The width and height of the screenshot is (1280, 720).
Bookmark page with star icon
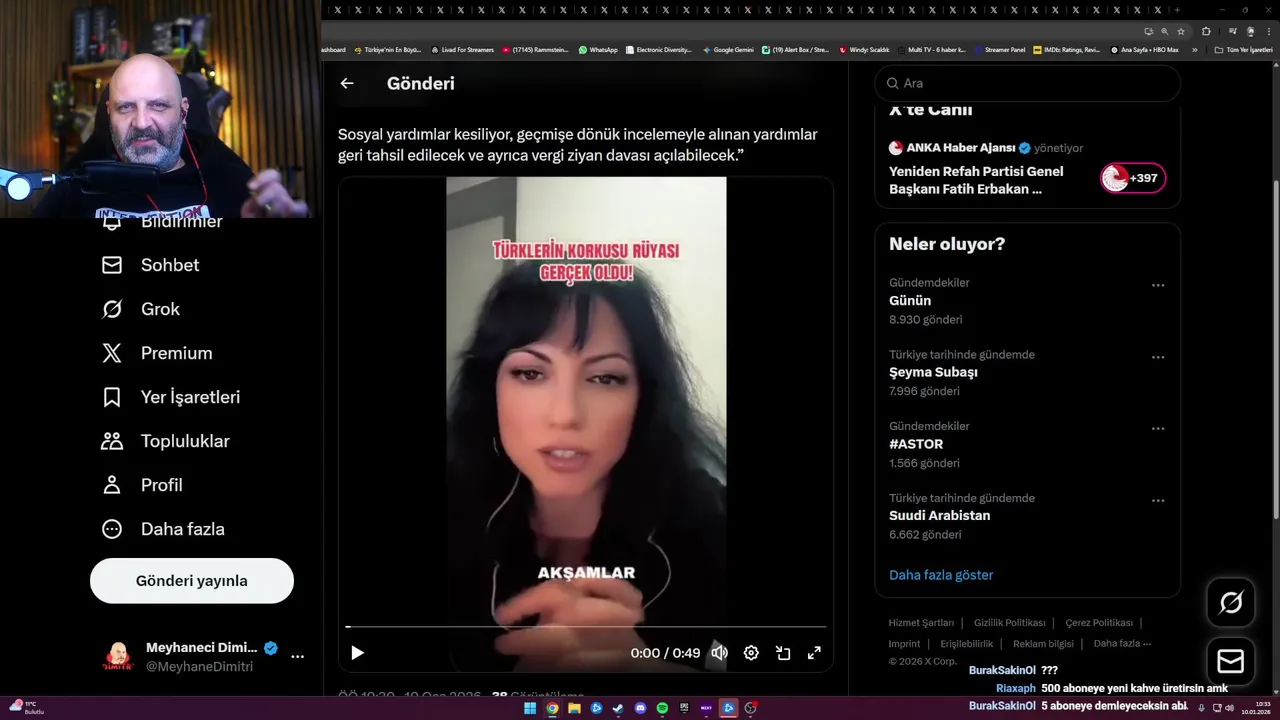pos(1181,31)
